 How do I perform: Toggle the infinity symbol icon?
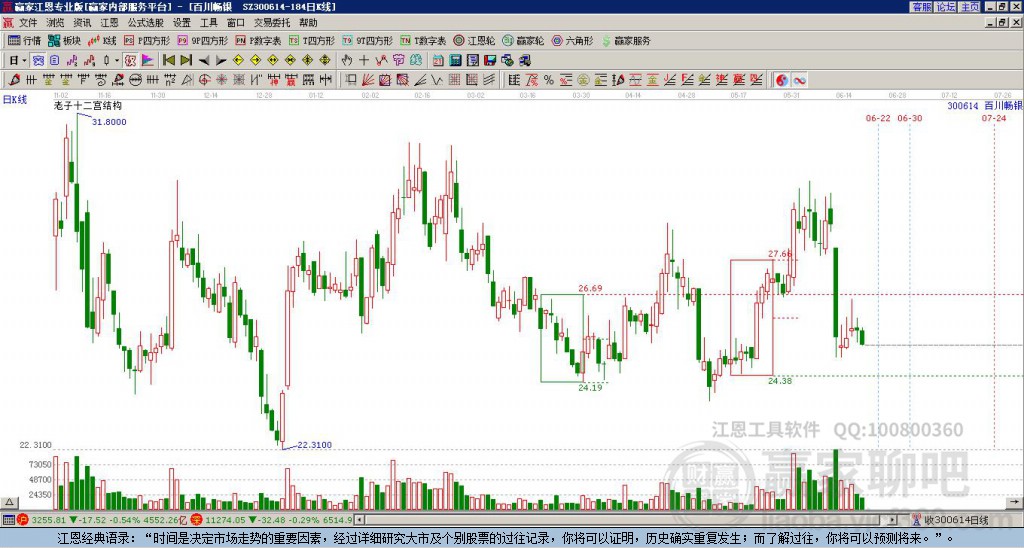tap(799, 80)
